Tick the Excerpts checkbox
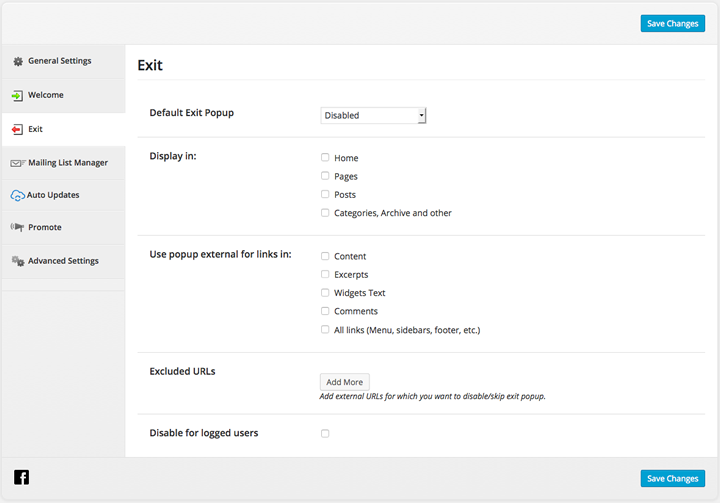The width and height of the screenshot is (720, 503). (x=325, y=274)
